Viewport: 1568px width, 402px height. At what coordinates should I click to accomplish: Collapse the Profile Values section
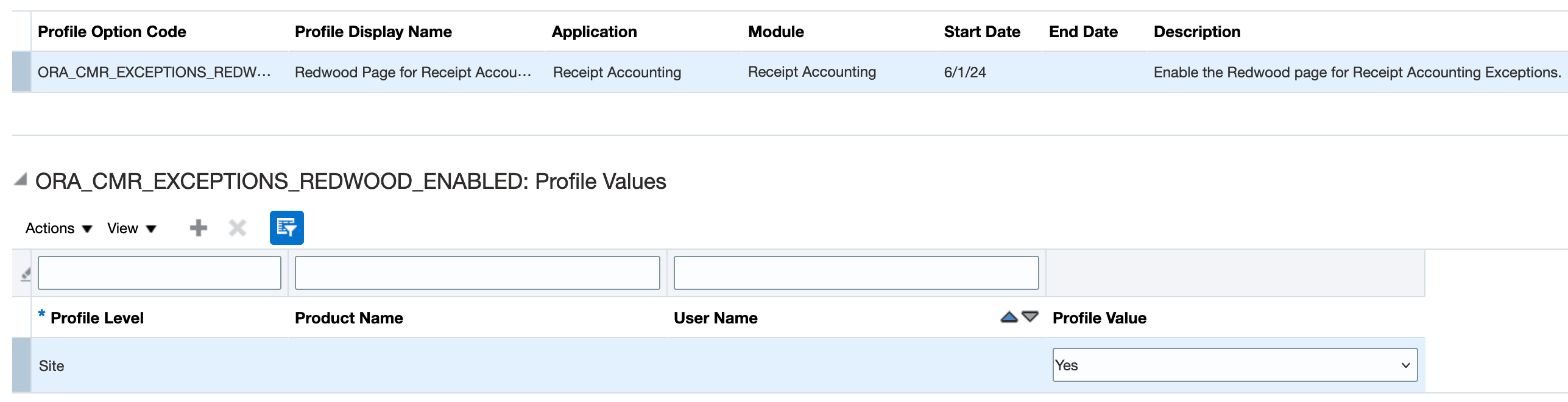pyautogui.click(x=21, y=180)
